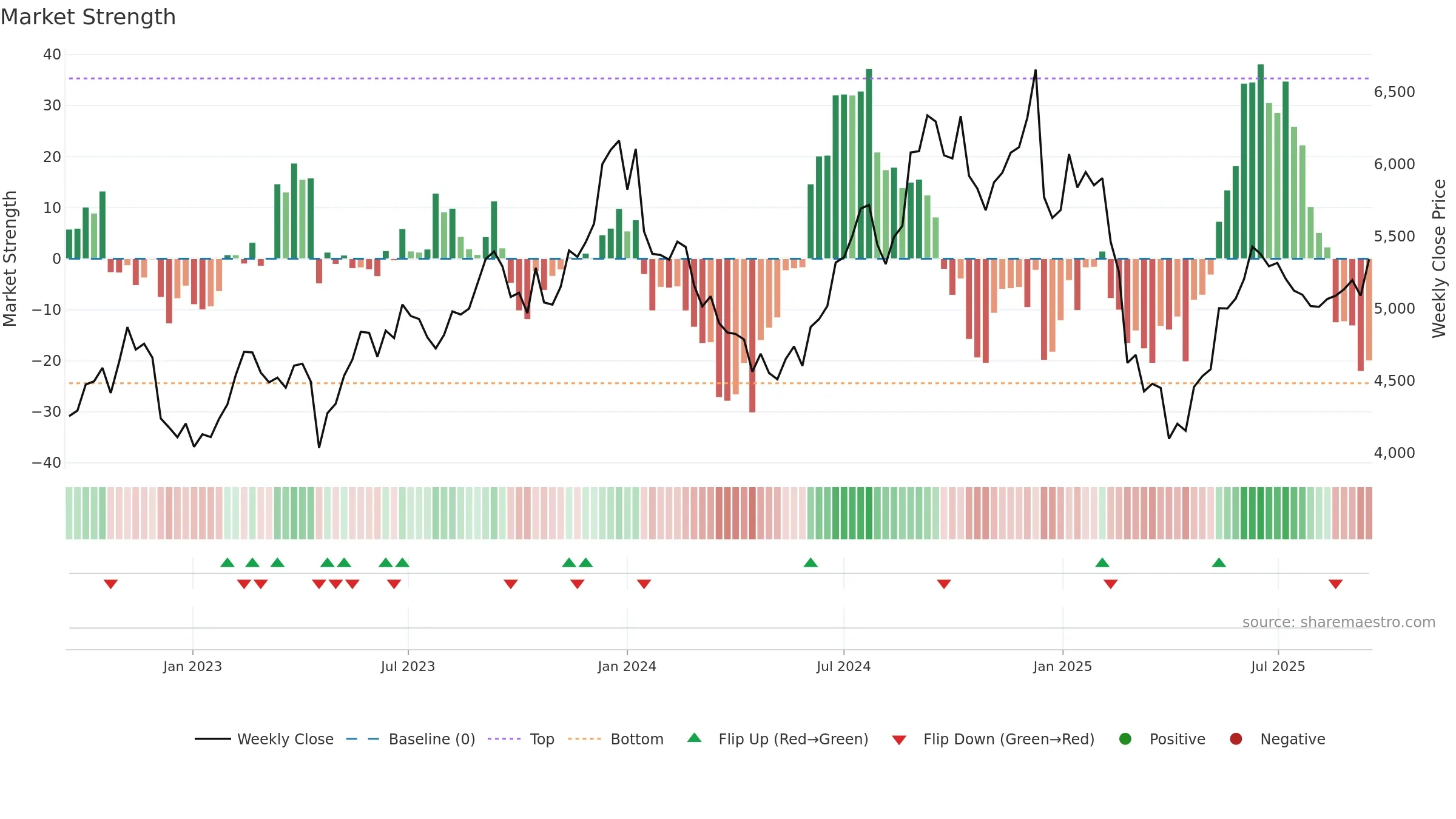Click the Jul 2023 x-axis label

(408, 666)
